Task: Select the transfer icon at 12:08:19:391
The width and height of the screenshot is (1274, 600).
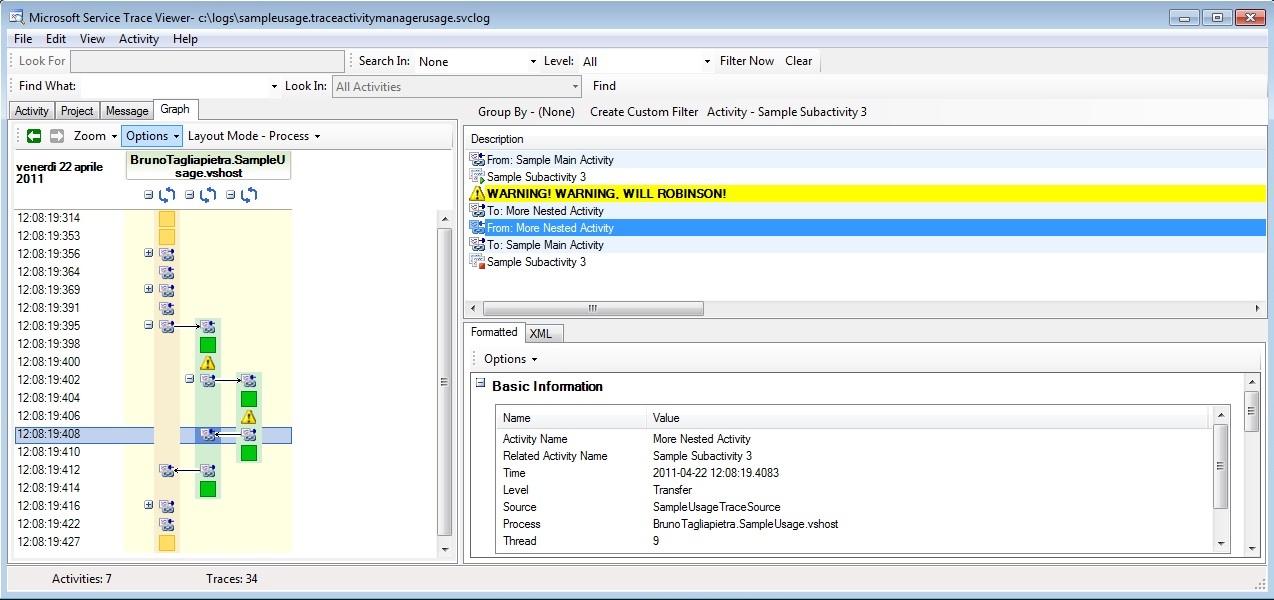Action: tap(167, 308)
